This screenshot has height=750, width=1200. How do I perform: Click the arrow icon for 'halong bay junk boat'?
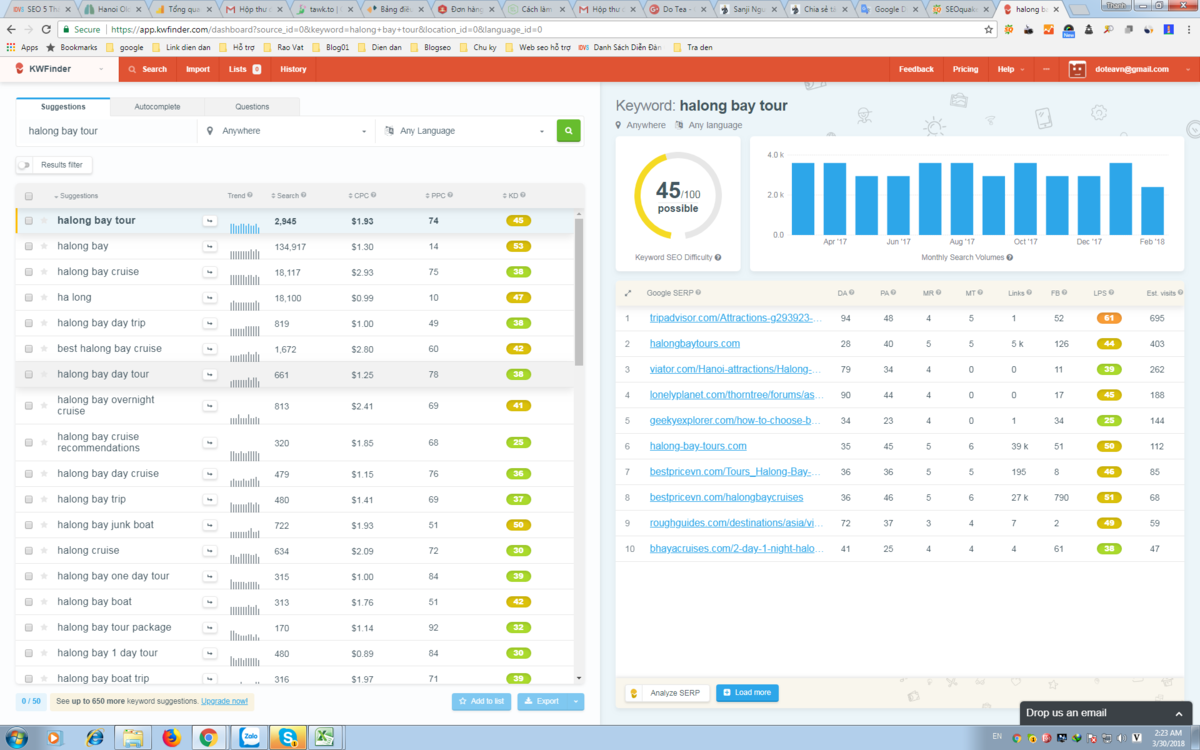click(210, 525)
